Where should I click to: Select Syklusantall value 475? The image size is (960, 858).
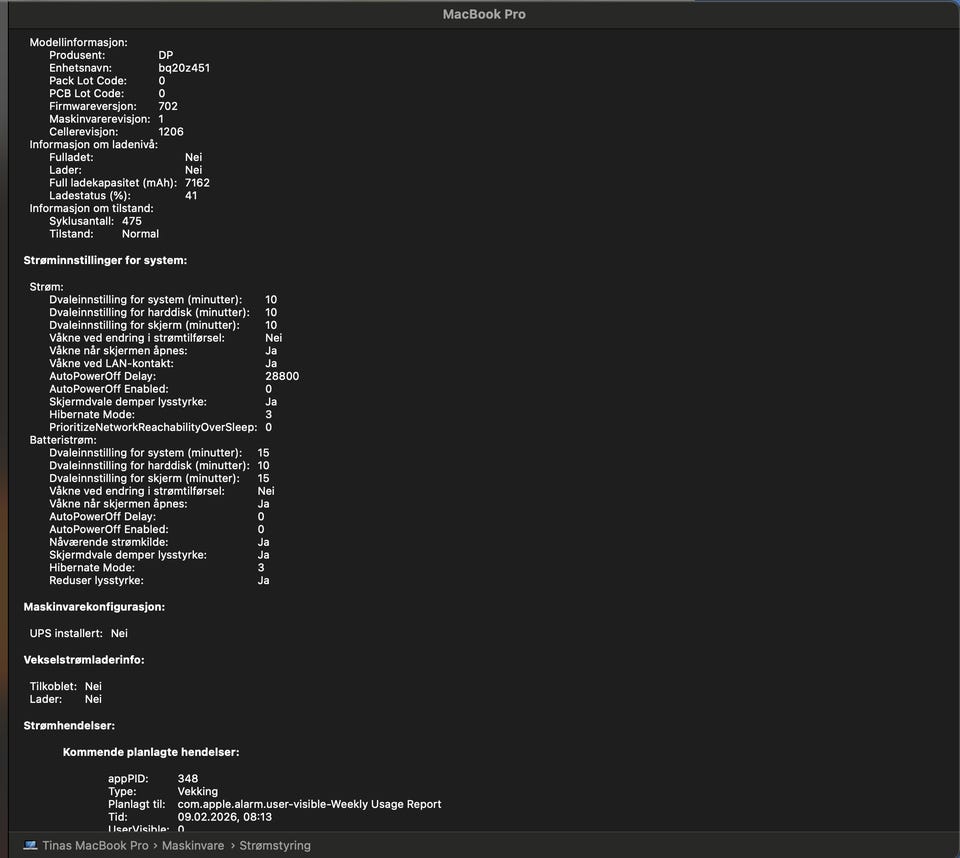click(132, 221)
